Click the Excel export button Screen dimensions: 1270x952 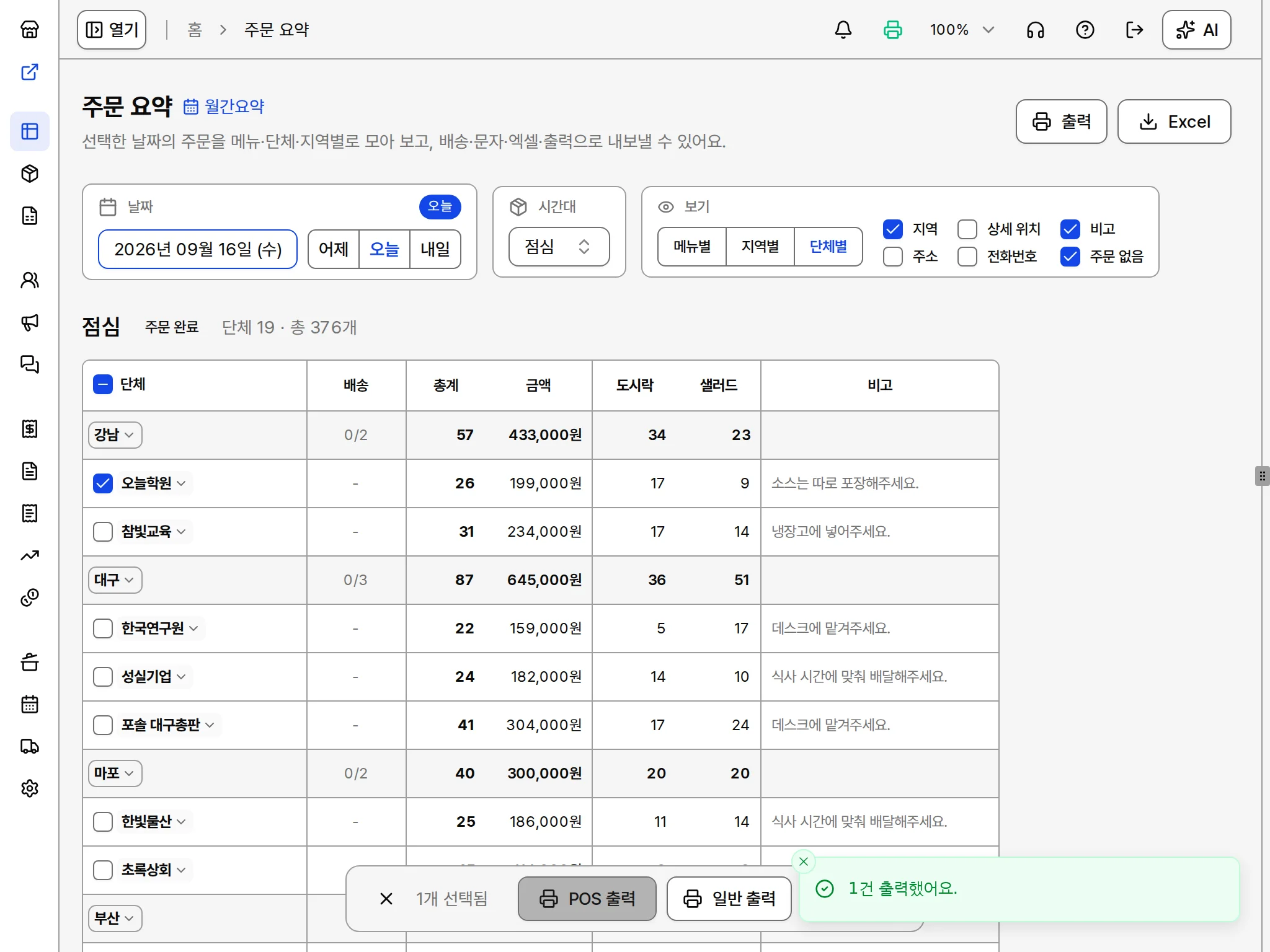1174,121
